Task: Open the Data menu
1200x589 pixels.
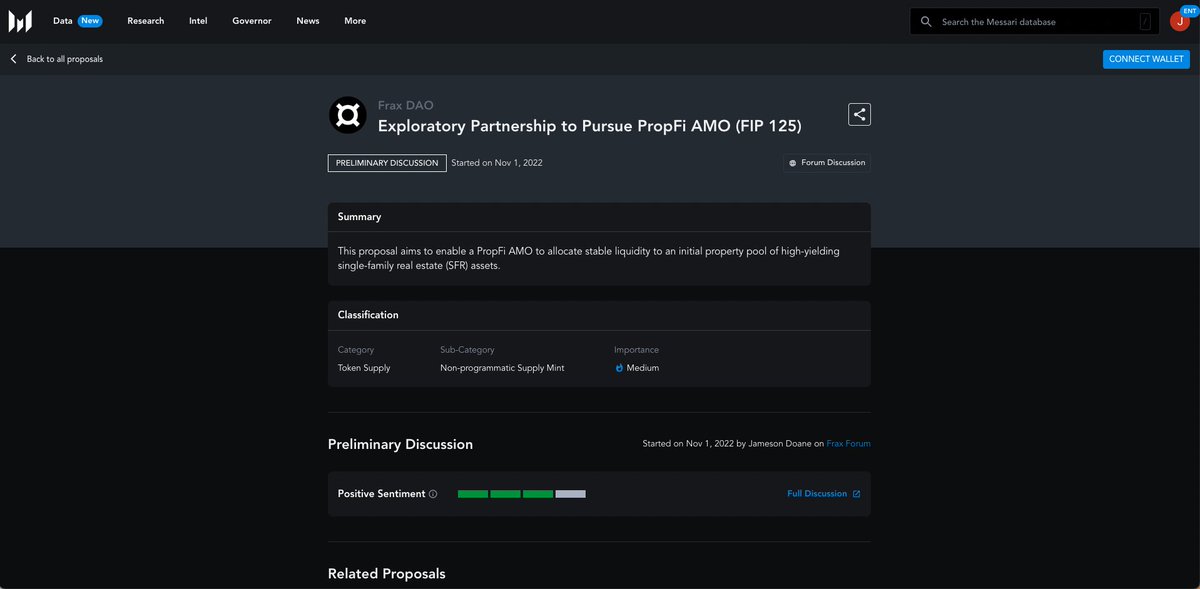Action: tap(62, 21)
